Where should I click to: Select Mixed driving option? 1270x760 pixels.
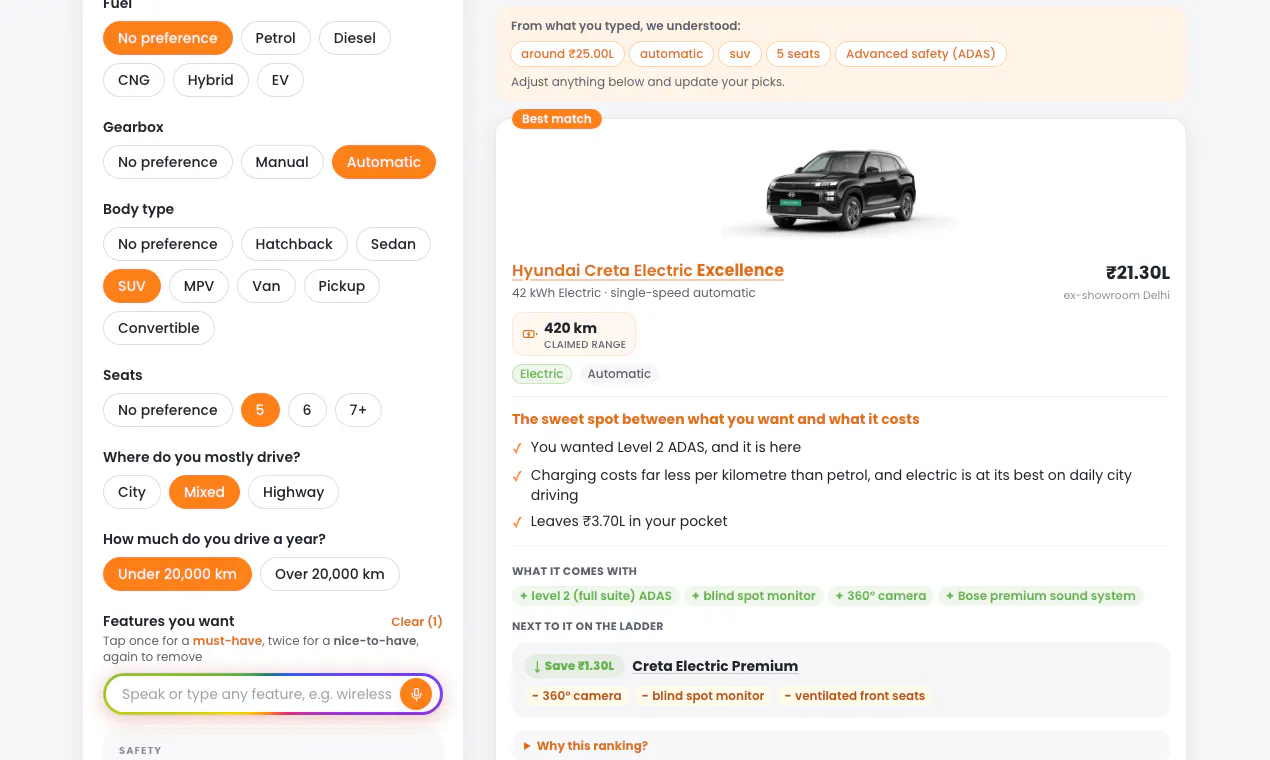[204, 492]
